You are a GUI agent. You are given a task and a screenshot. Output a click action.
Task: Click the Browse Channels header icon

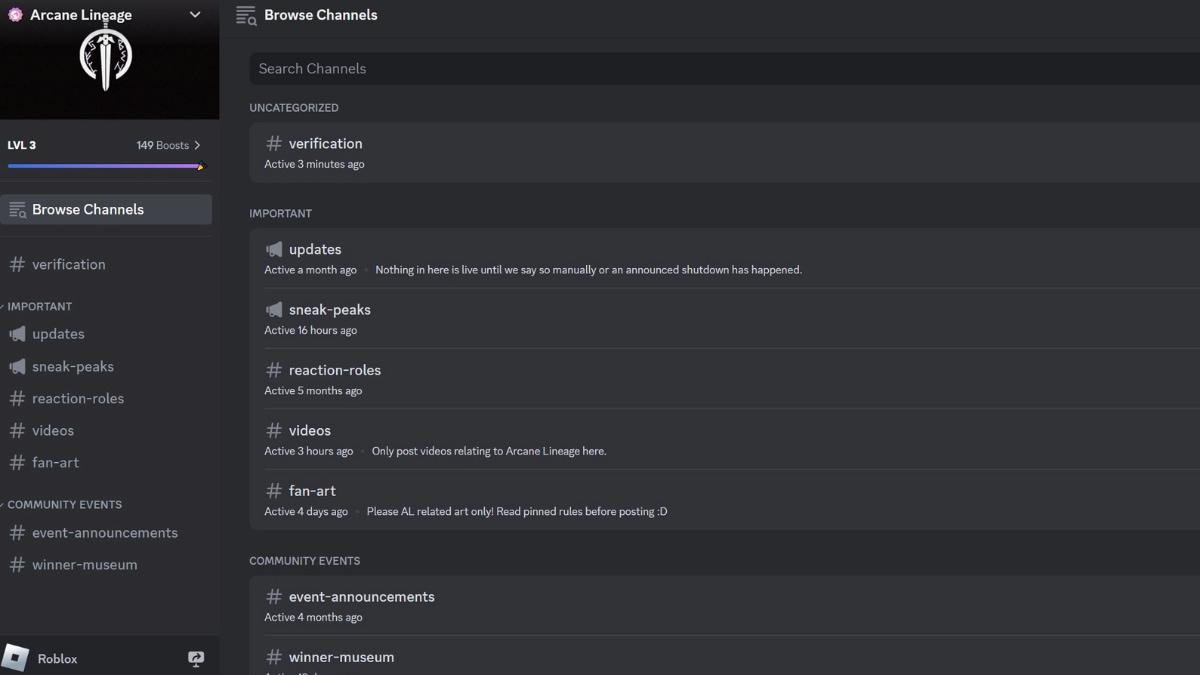(x=246, y=15)
